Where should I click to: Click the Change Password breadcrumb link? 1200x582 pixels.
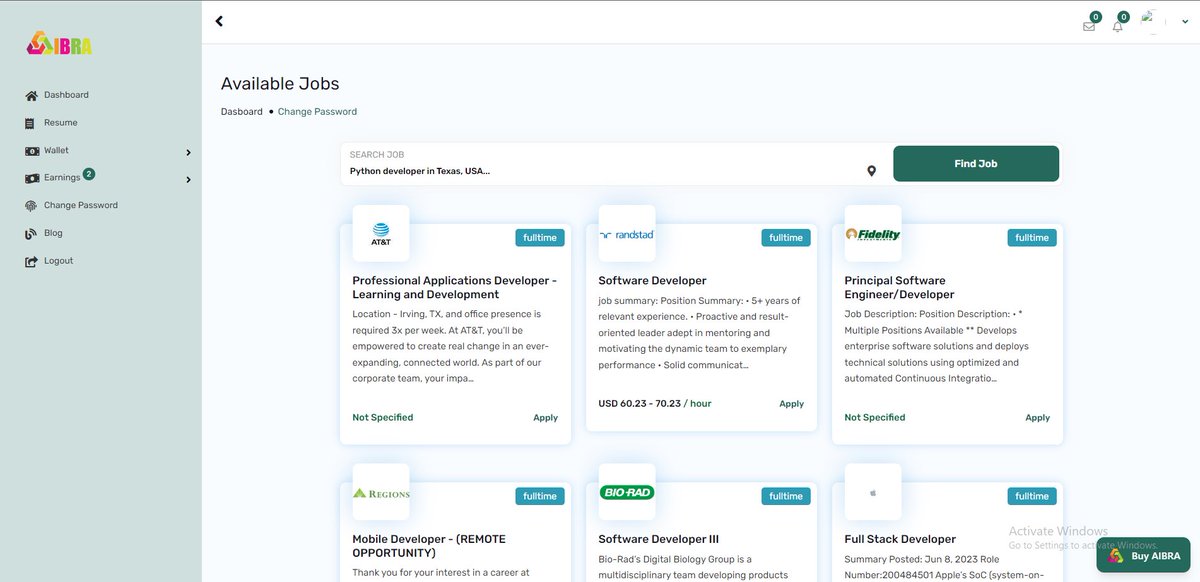pyautogui.click(x=317, y=112)
